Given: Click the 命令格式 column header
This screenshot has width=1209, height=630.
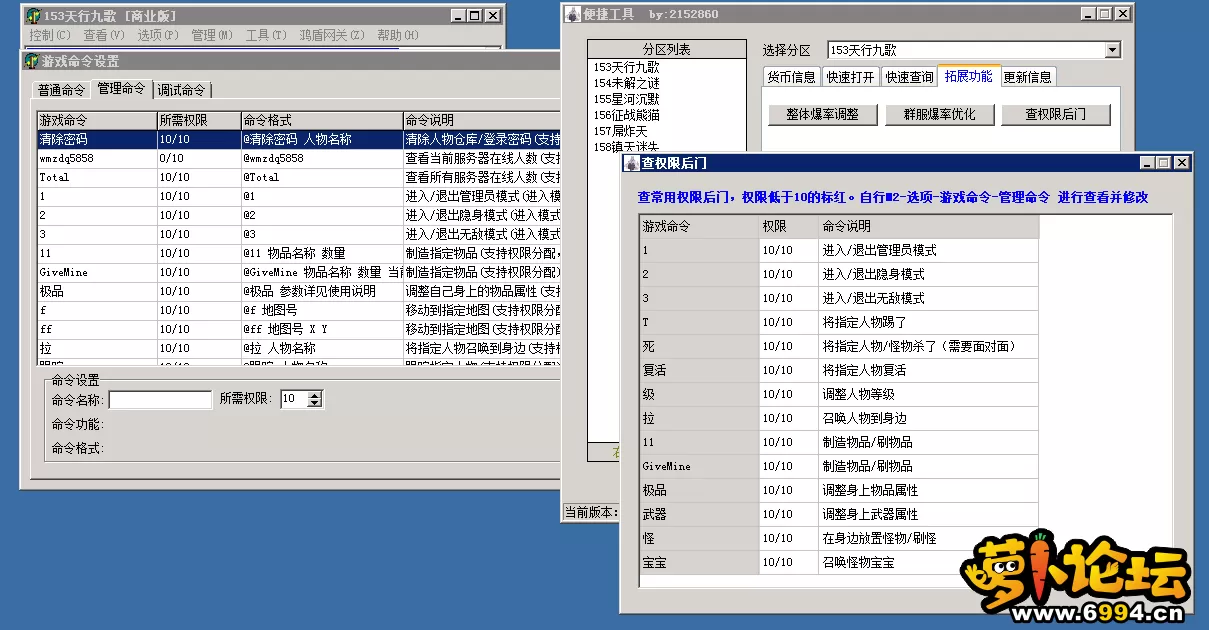Looking at the screenshot, I should point(321,120).
